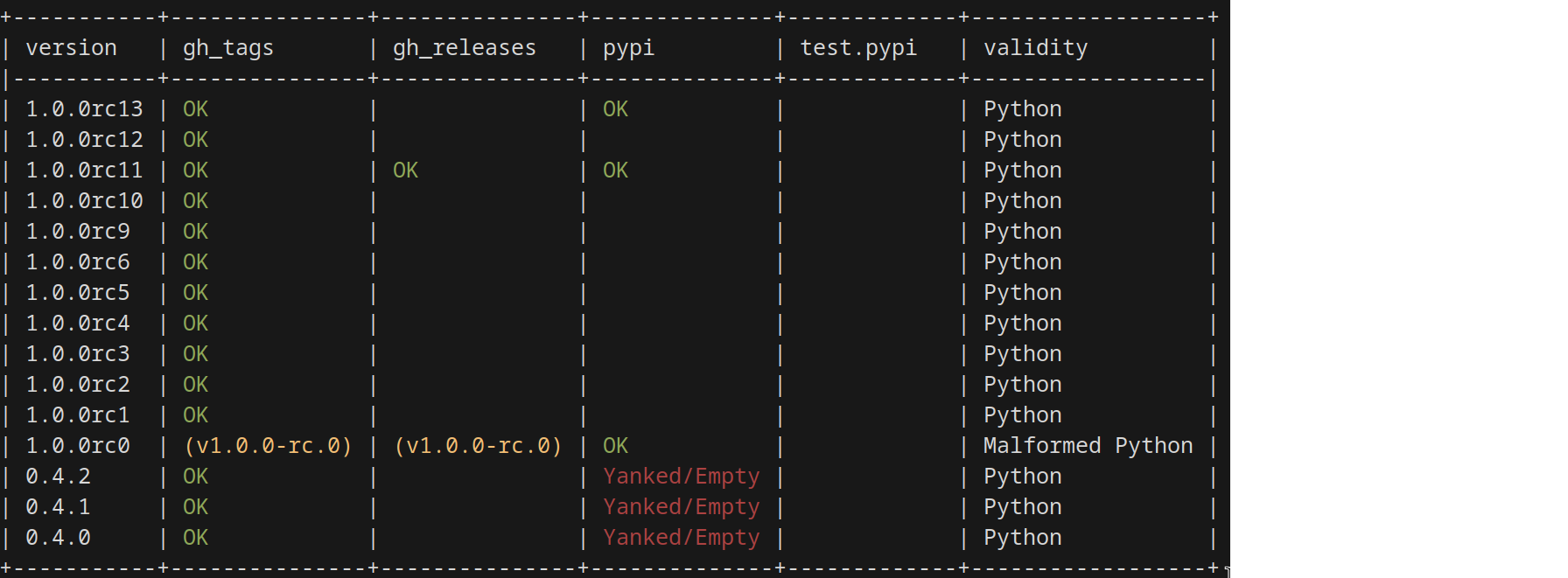Click the "test.pypi" column header
Screen dimensions: 1568x578
coord(858,48)
